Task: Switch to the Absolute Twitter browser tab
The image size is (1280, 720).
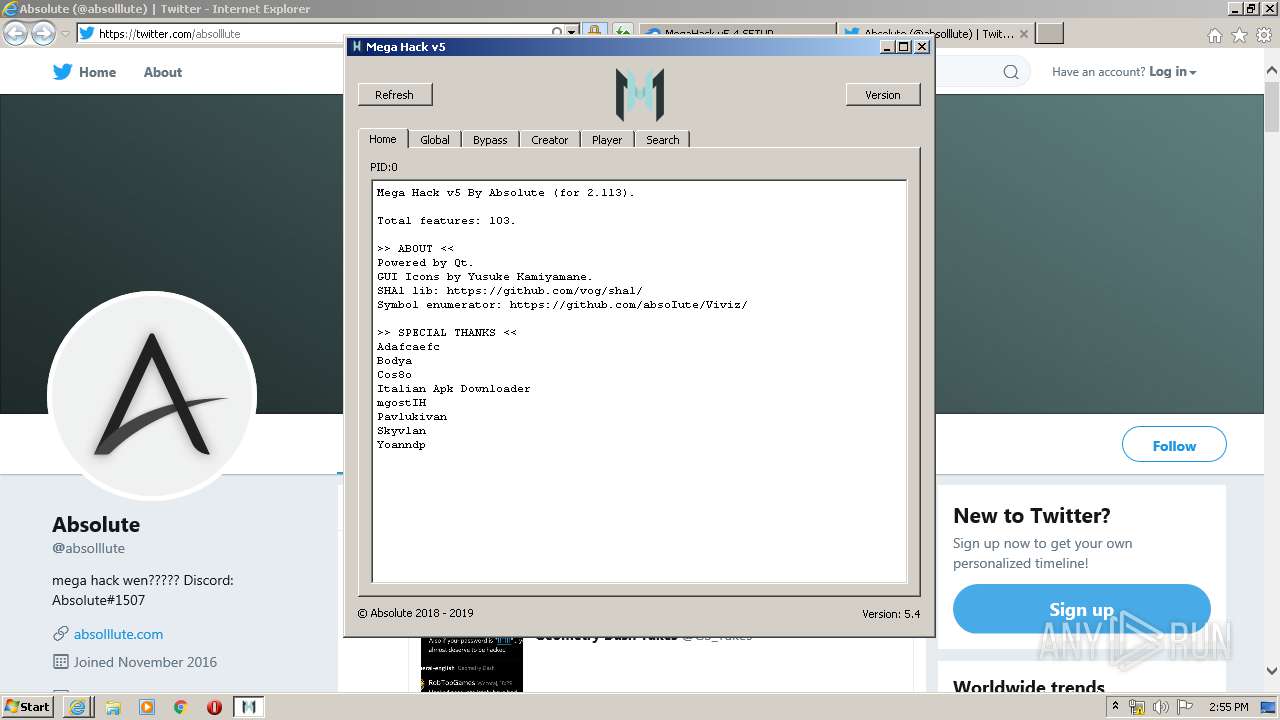Action: 934,33
